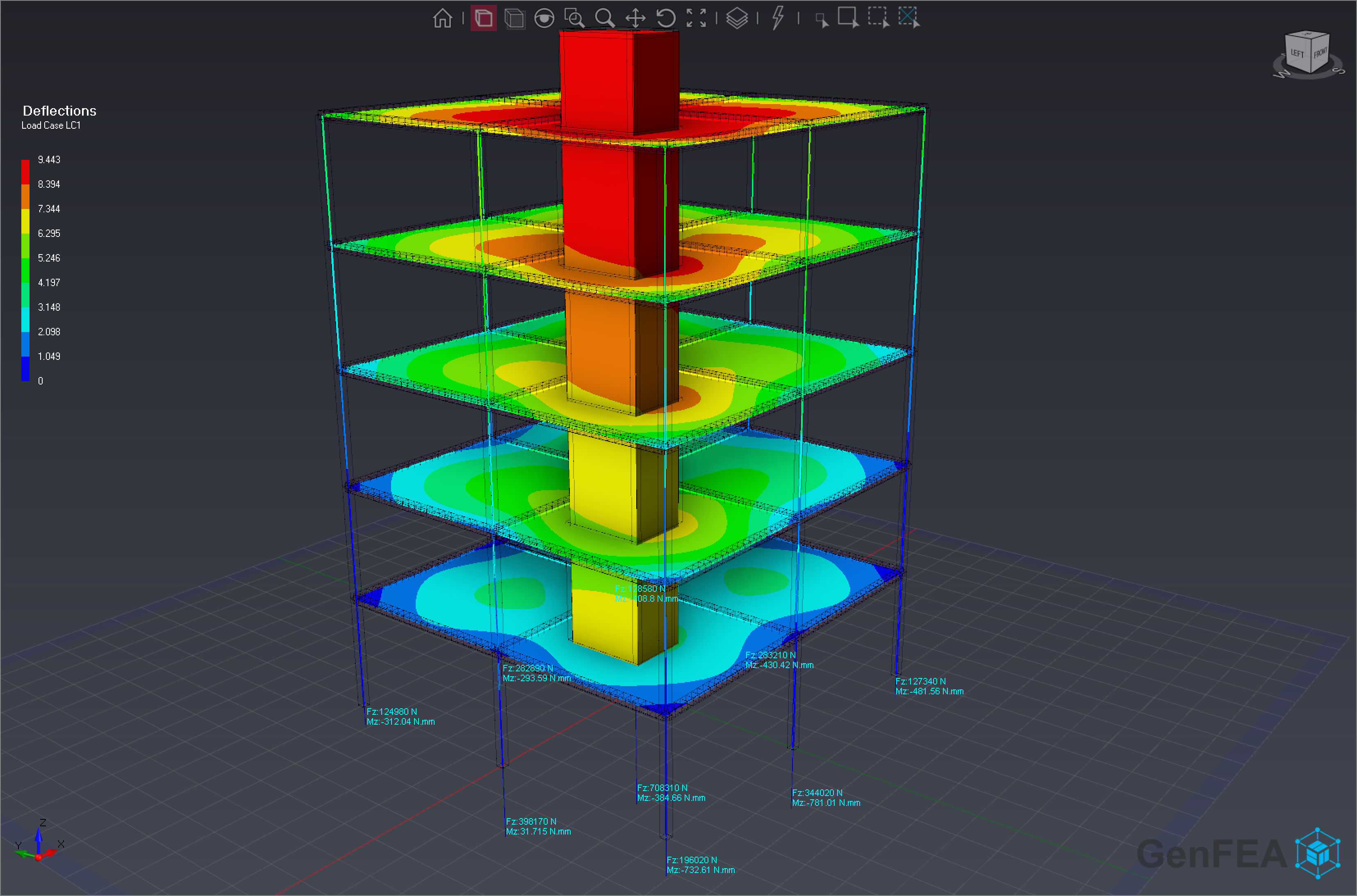Image resolution: width=1357 pixels, height=896 pixels.
Task: Toggle the highlighted shaded cube display mode
Action: coord(483,18)
